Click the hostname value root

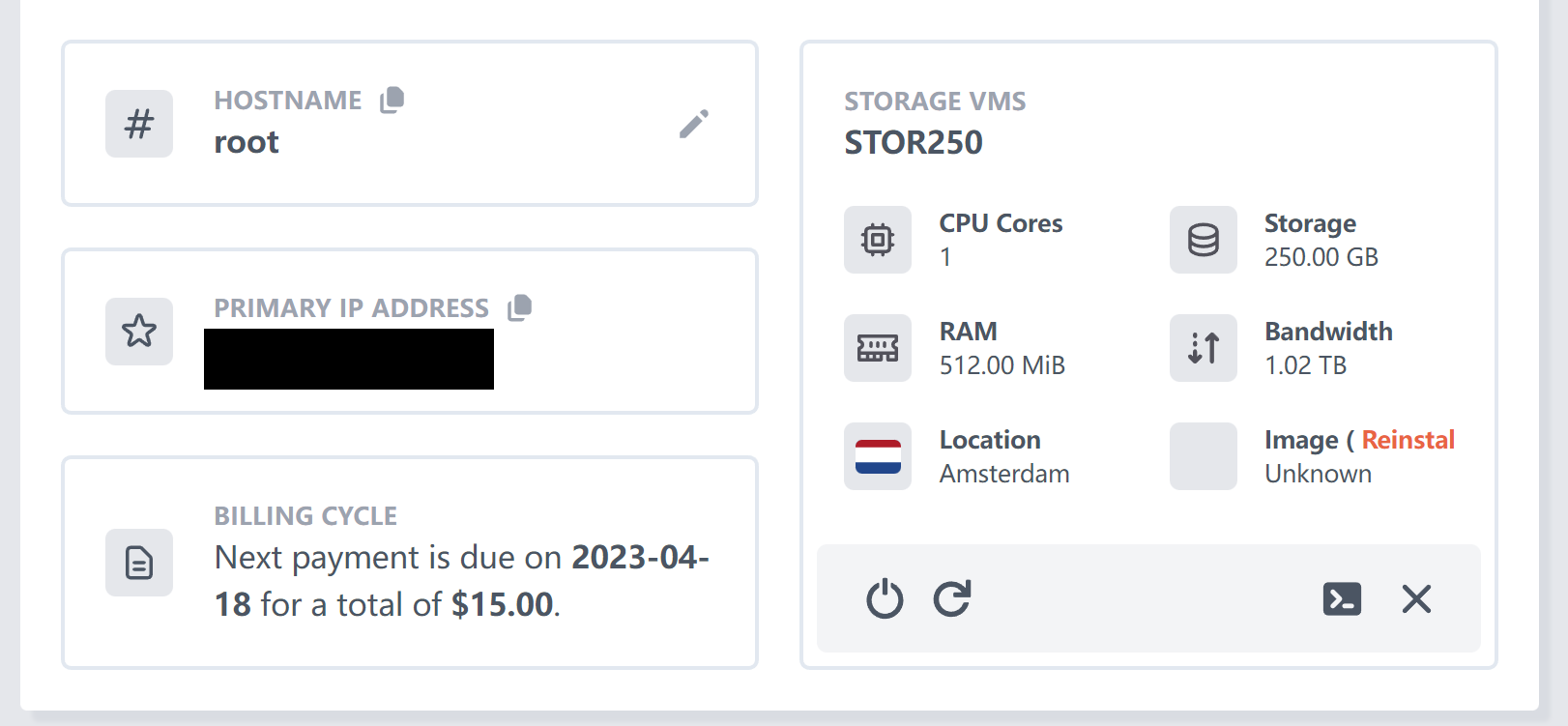[247, 142]
